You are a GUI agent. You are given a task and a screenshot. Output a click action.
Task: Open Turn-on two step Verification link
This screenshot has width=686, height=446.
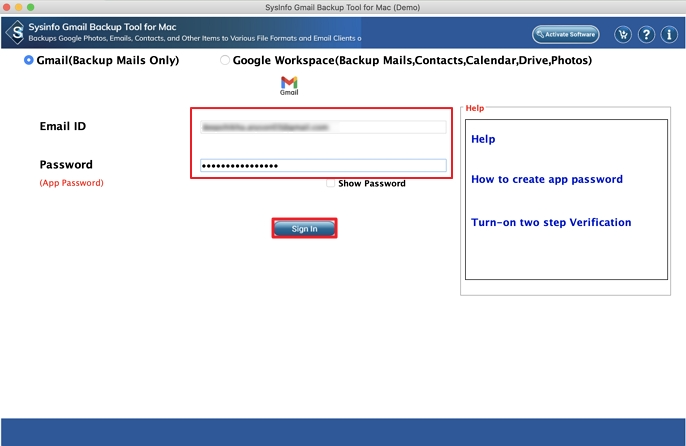(x=551, y=222)
